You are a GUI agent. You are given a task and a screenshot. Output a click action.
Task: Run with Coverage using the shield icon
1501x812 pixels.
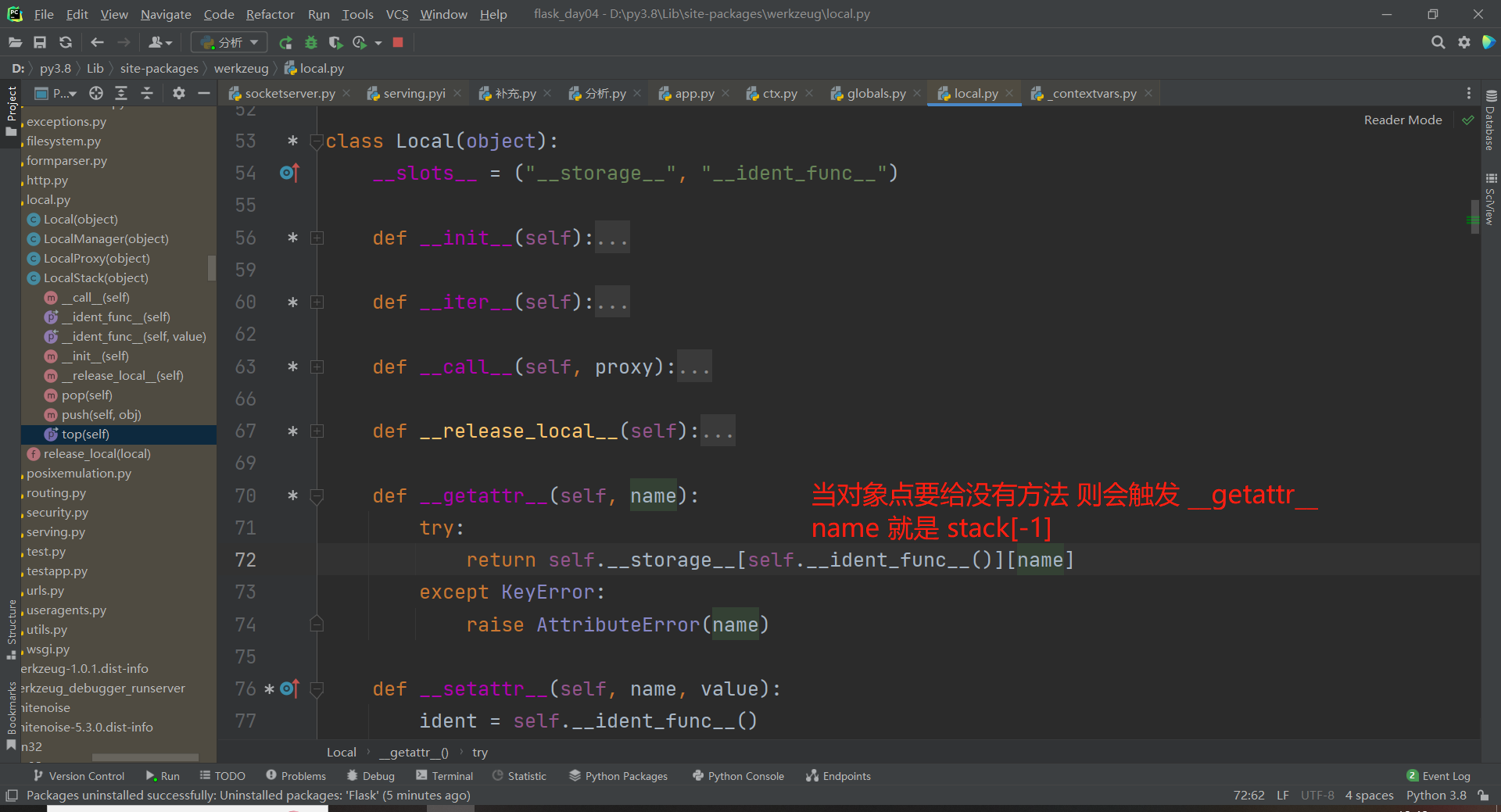click(335, 42)
